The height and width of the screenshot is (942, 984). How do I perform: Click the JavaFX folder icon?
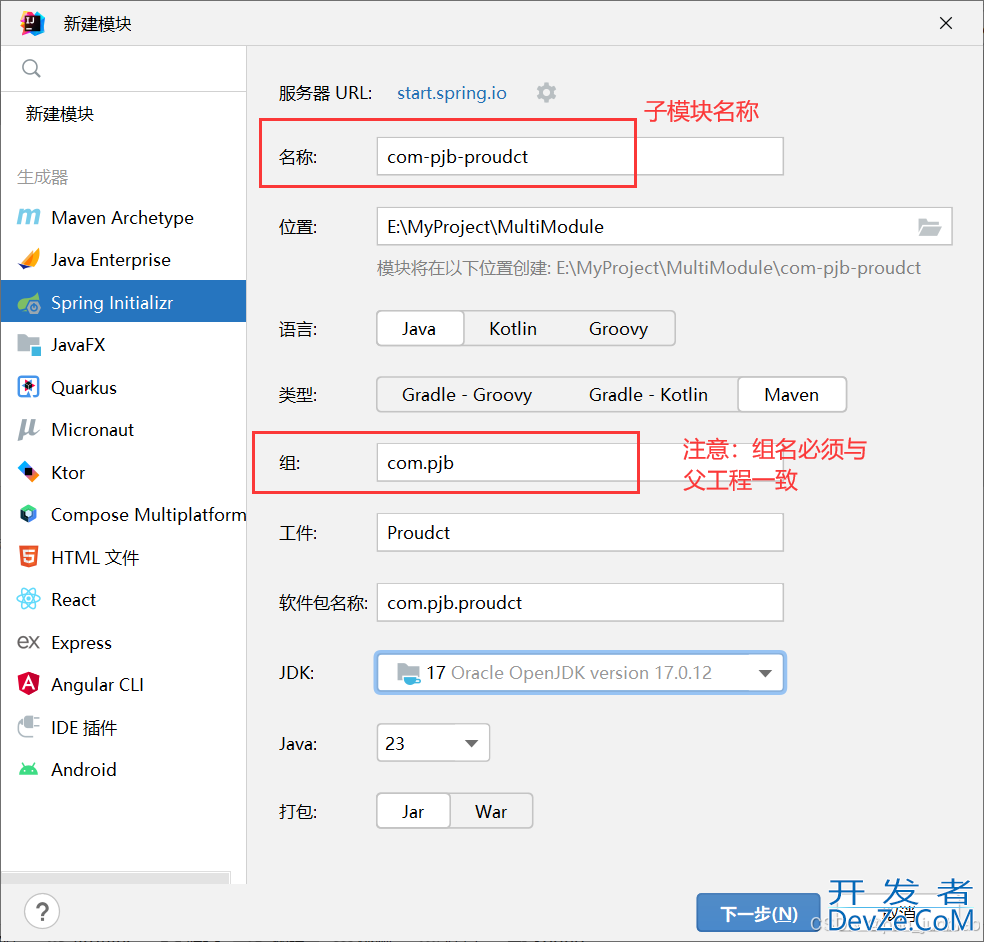tap(29, 345)
